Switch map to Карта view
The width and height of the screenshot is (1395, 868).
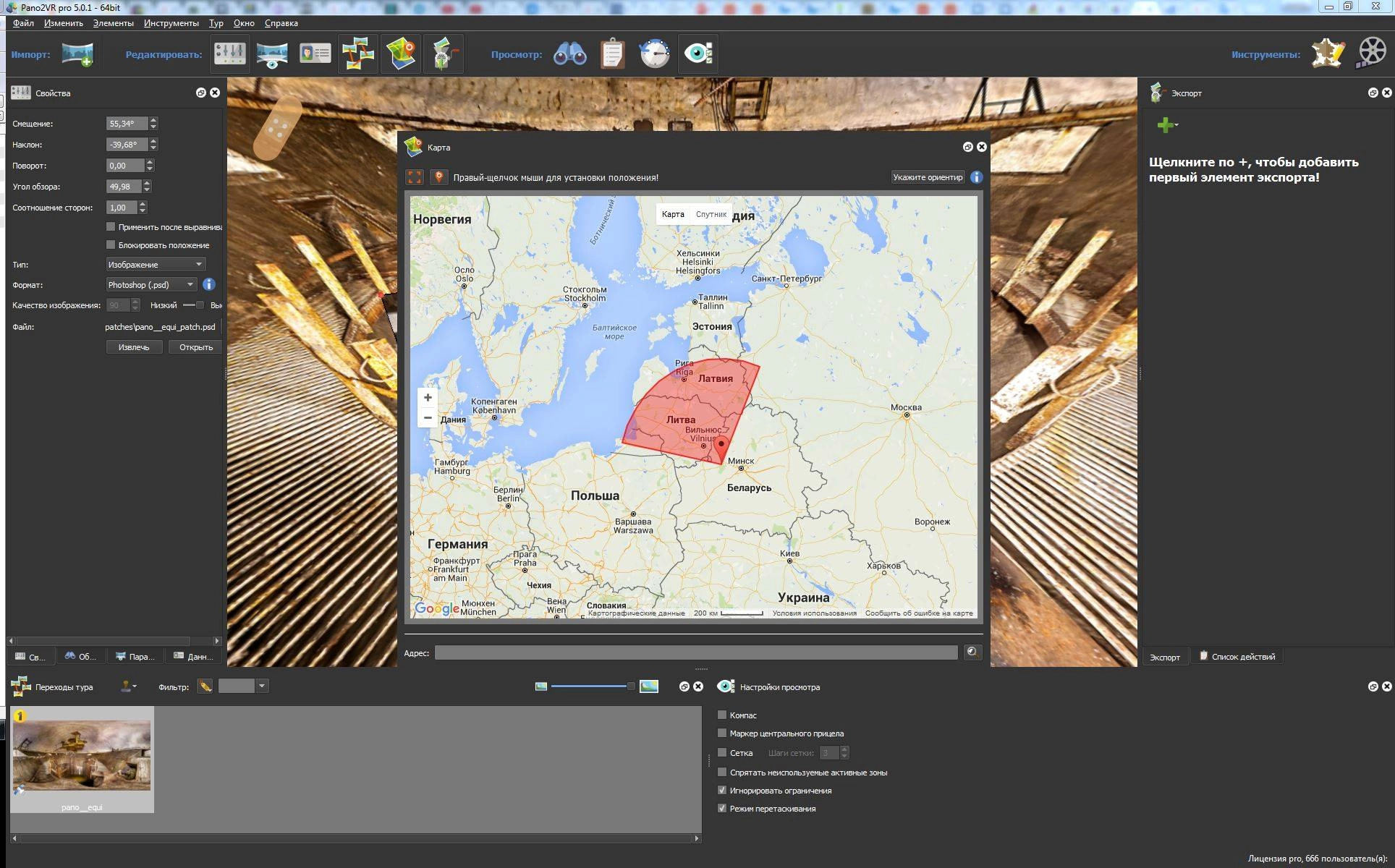(x=673, y=214)
